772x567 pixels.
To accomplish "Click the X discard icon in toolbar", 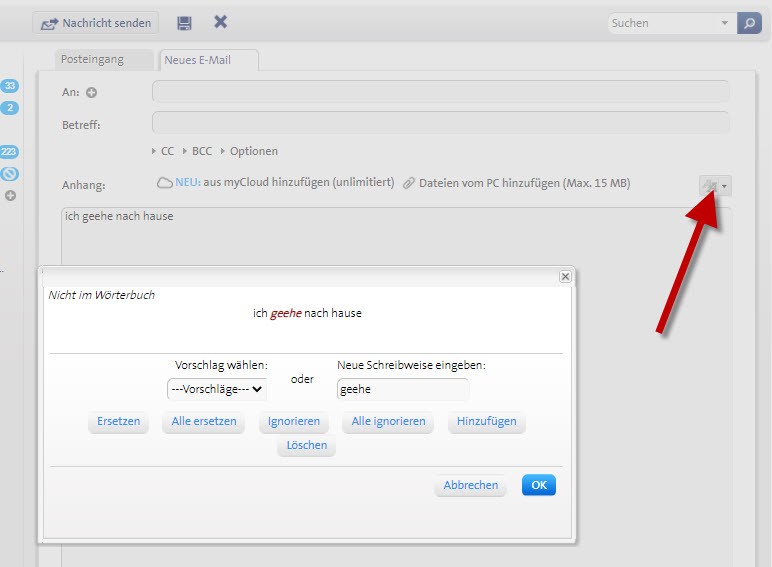I will pyautogui.click(x=220, y=22).
